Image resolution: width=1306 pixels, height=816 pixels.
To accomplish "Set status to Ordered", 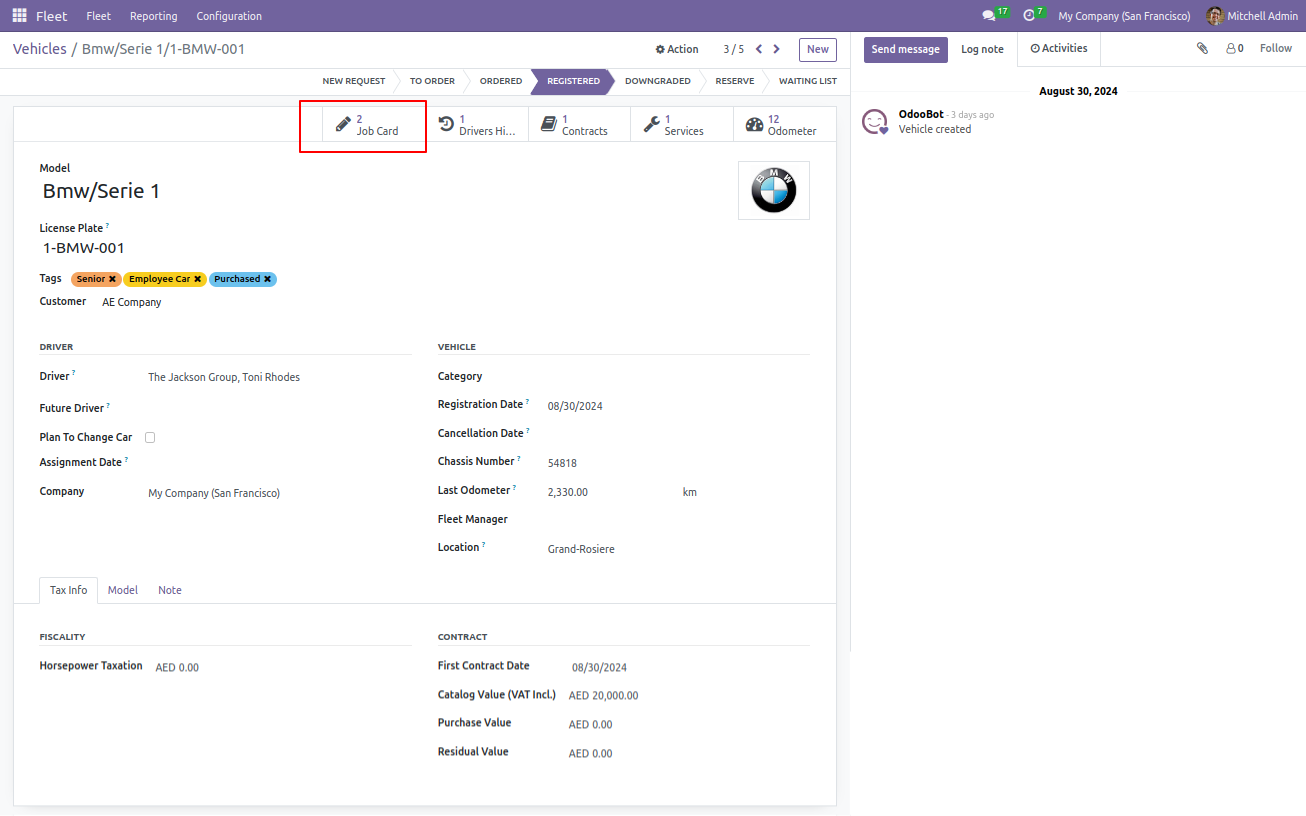I will click(501, 81).
